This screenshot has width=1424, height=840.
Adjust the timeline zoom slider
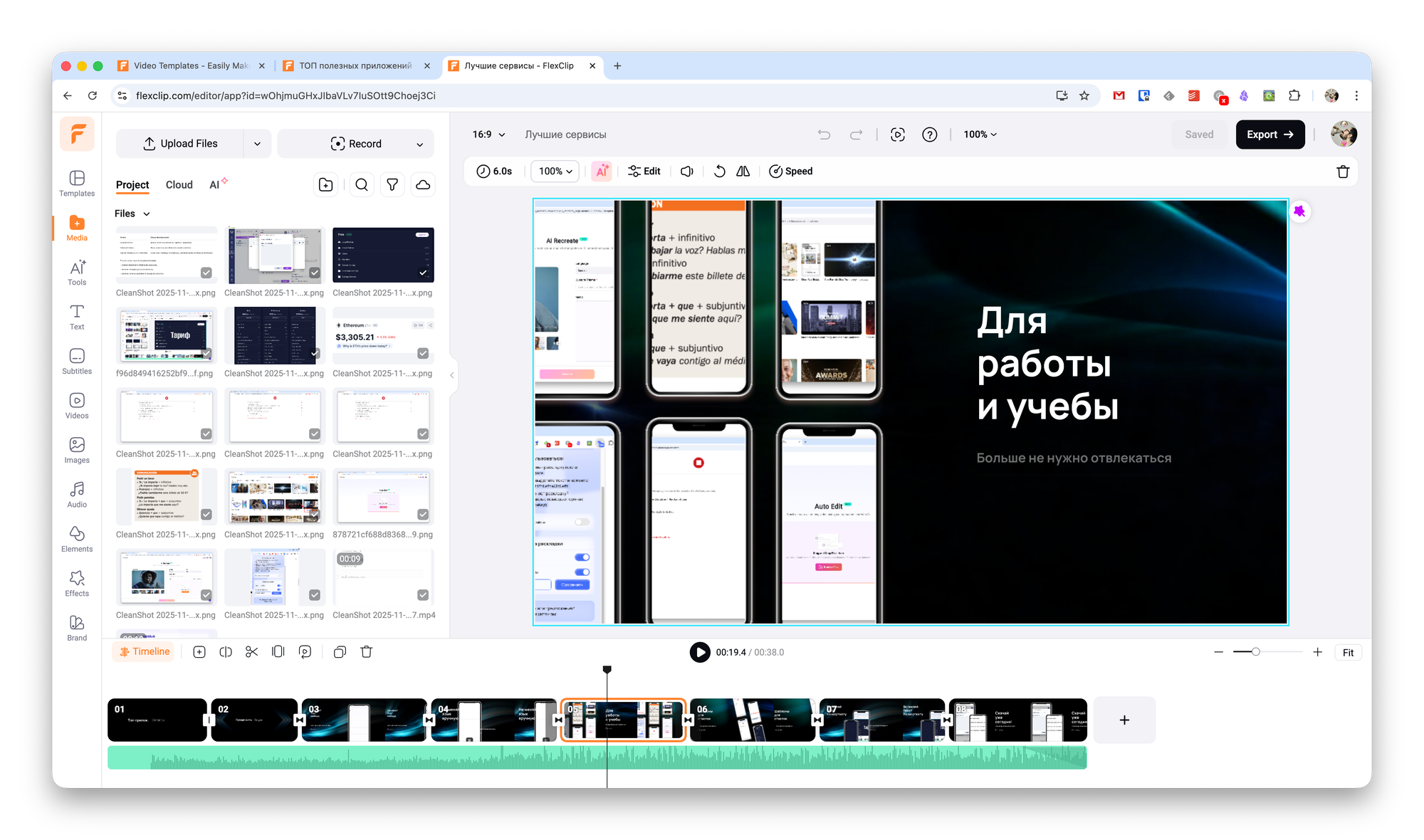click(x=1256, y=652)
